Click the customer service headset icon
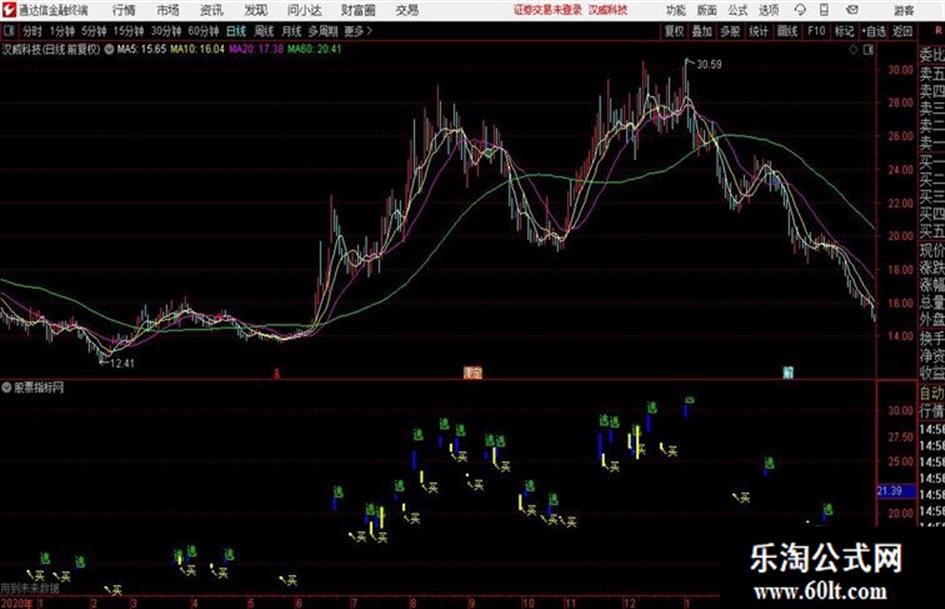This screenshot has width=945, height=609. tap(800, 10)
